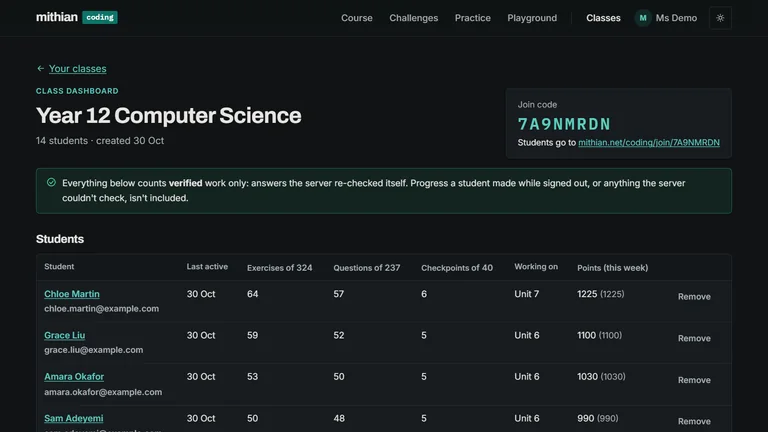Click the Checkpoints of 40 column header

click(x=456, y=268)
